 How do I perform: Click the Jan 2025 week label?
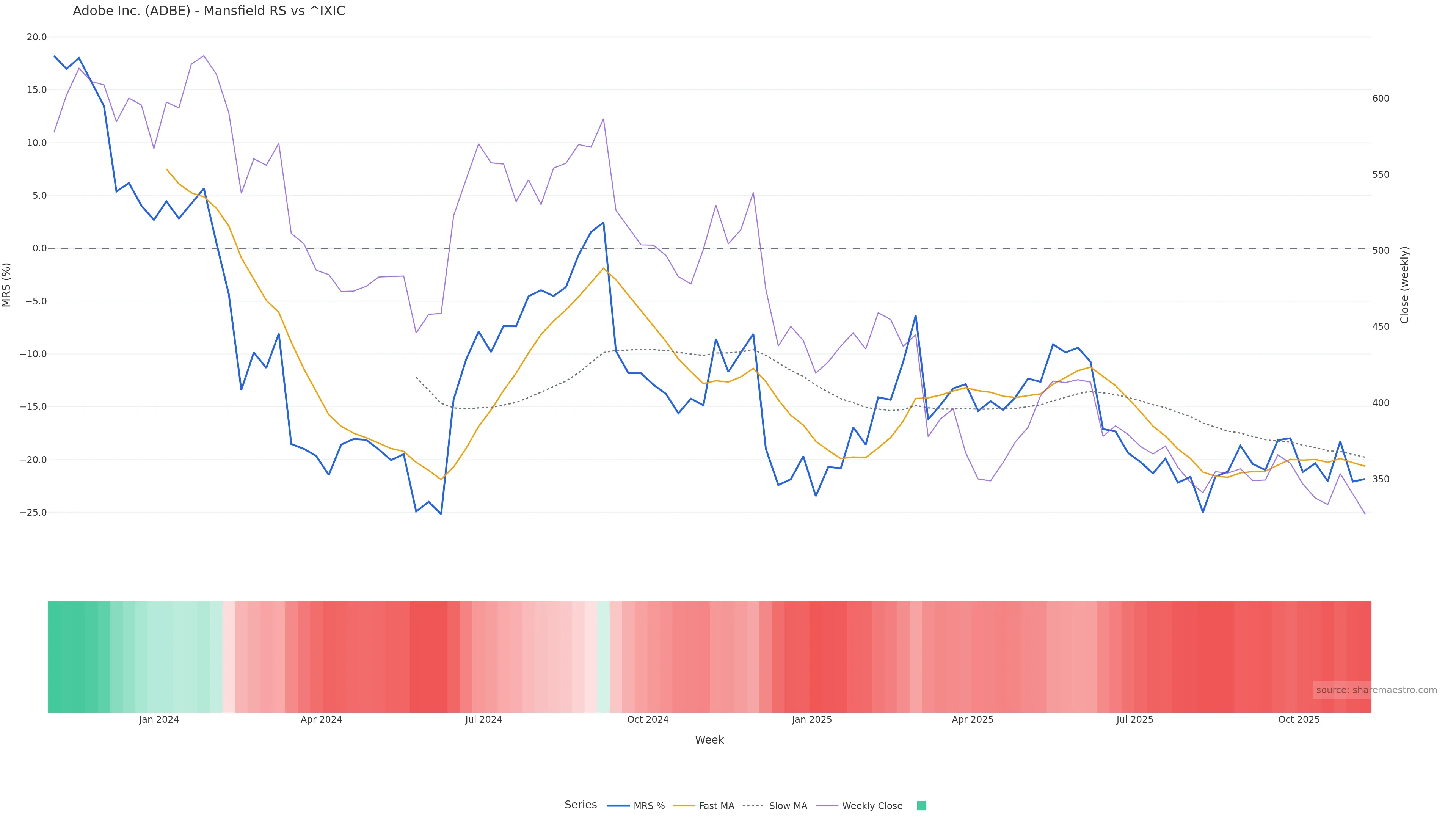[812, 720]
